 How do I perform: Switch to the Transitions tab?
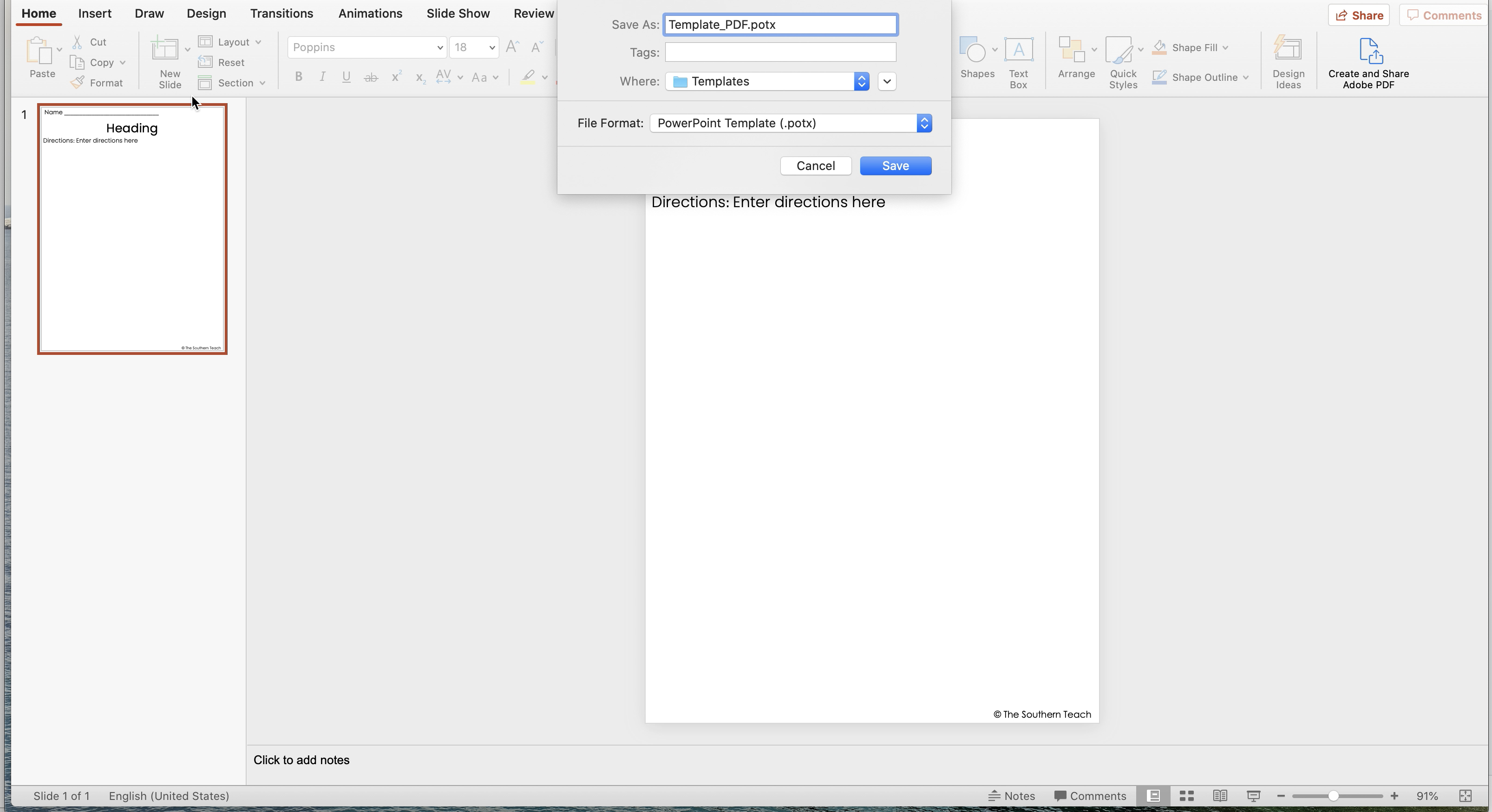pos(281,13)
